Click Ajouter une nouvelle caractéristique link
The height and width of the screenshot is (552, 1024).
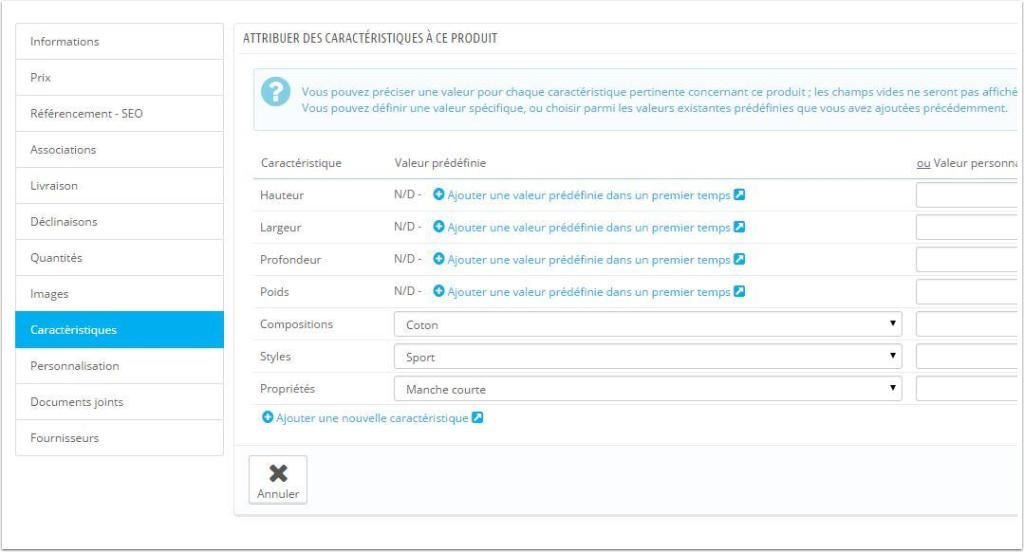tap(372, 418)
